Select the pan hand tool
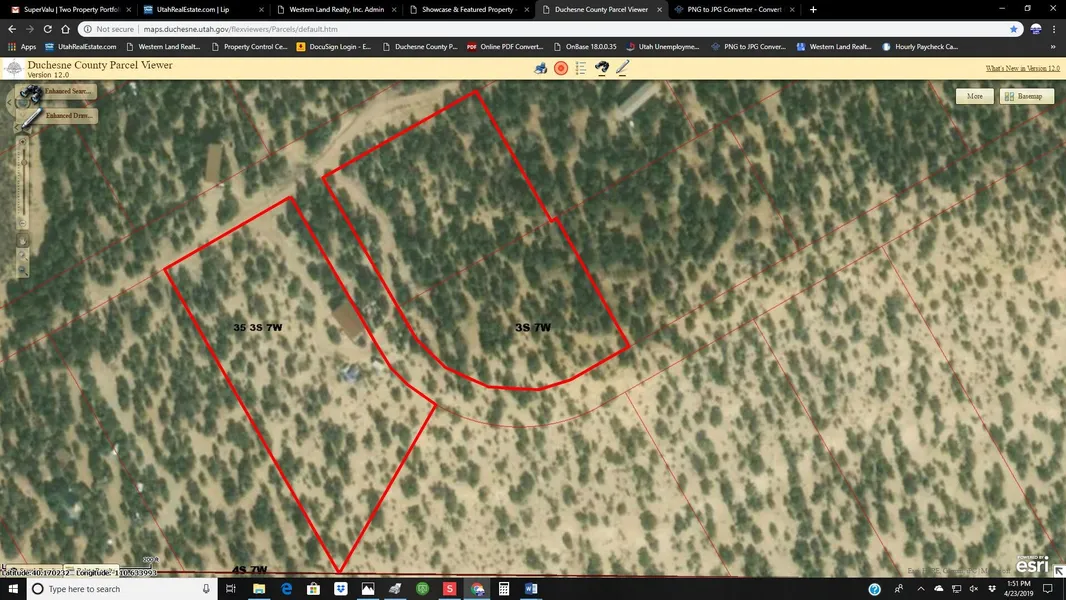Image resolution: width=1066 pixels, height=600 pixels. click(x=22, y=241)
